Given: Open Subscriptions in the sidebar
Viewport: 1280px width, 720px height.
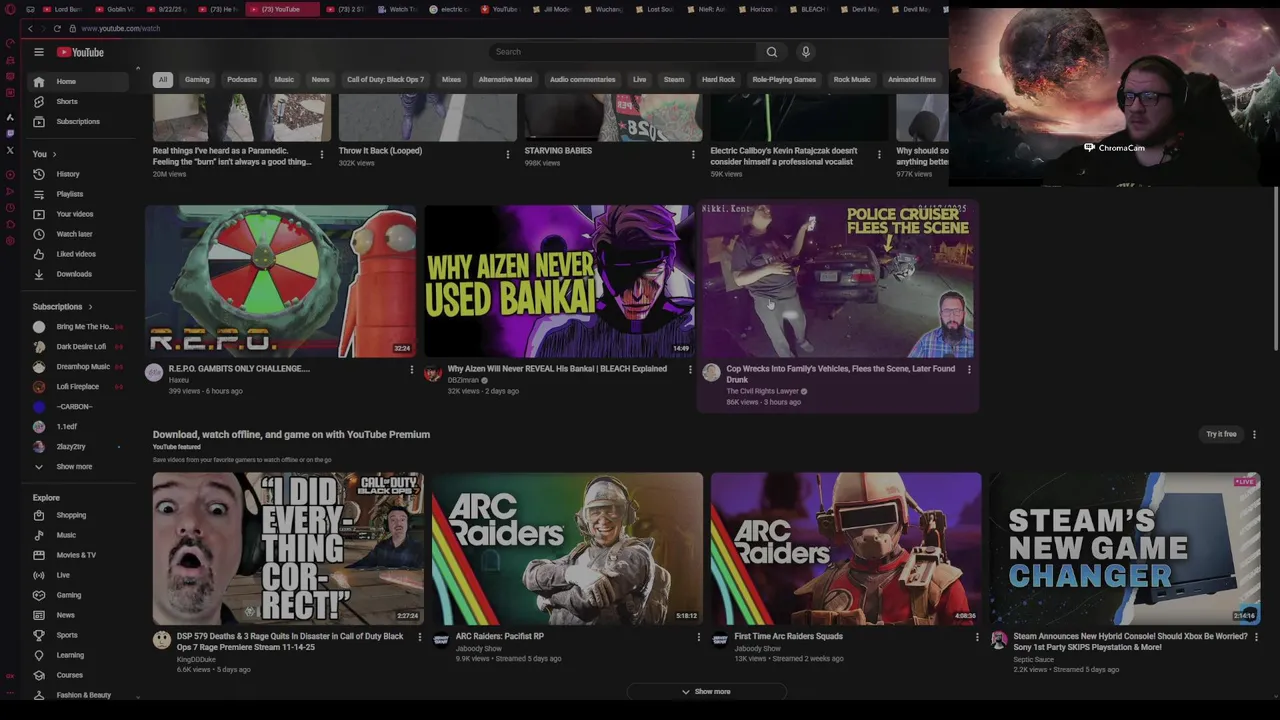Looking at the screenshot, I should point(76,121).
